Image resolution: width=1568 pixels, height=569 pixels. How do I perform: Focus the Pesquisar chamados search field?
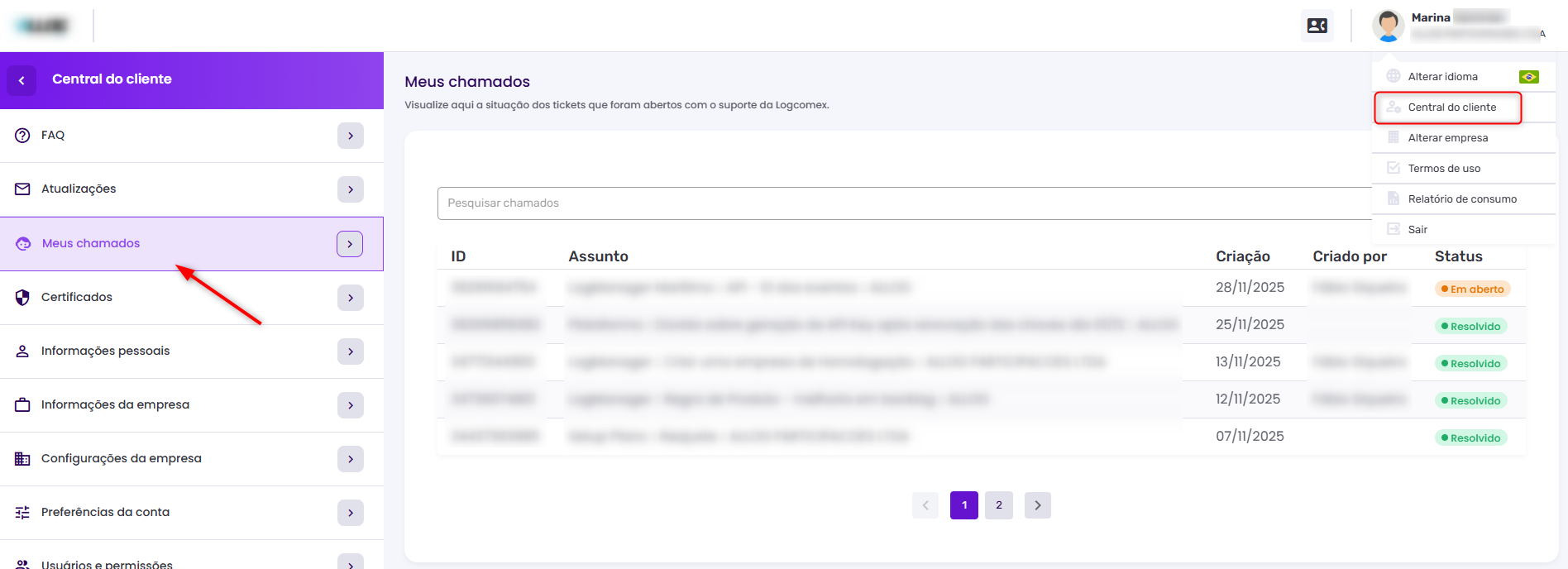tap(901, 203)
